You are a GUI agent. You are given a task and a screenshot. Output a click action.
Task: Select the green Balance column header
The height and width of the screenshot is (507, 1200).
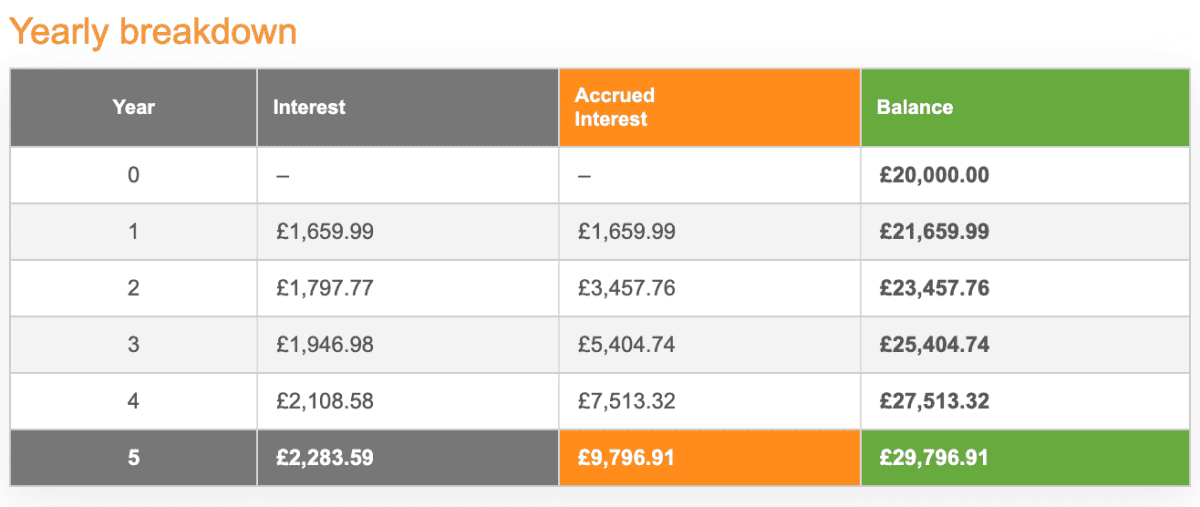coord(915,107)
